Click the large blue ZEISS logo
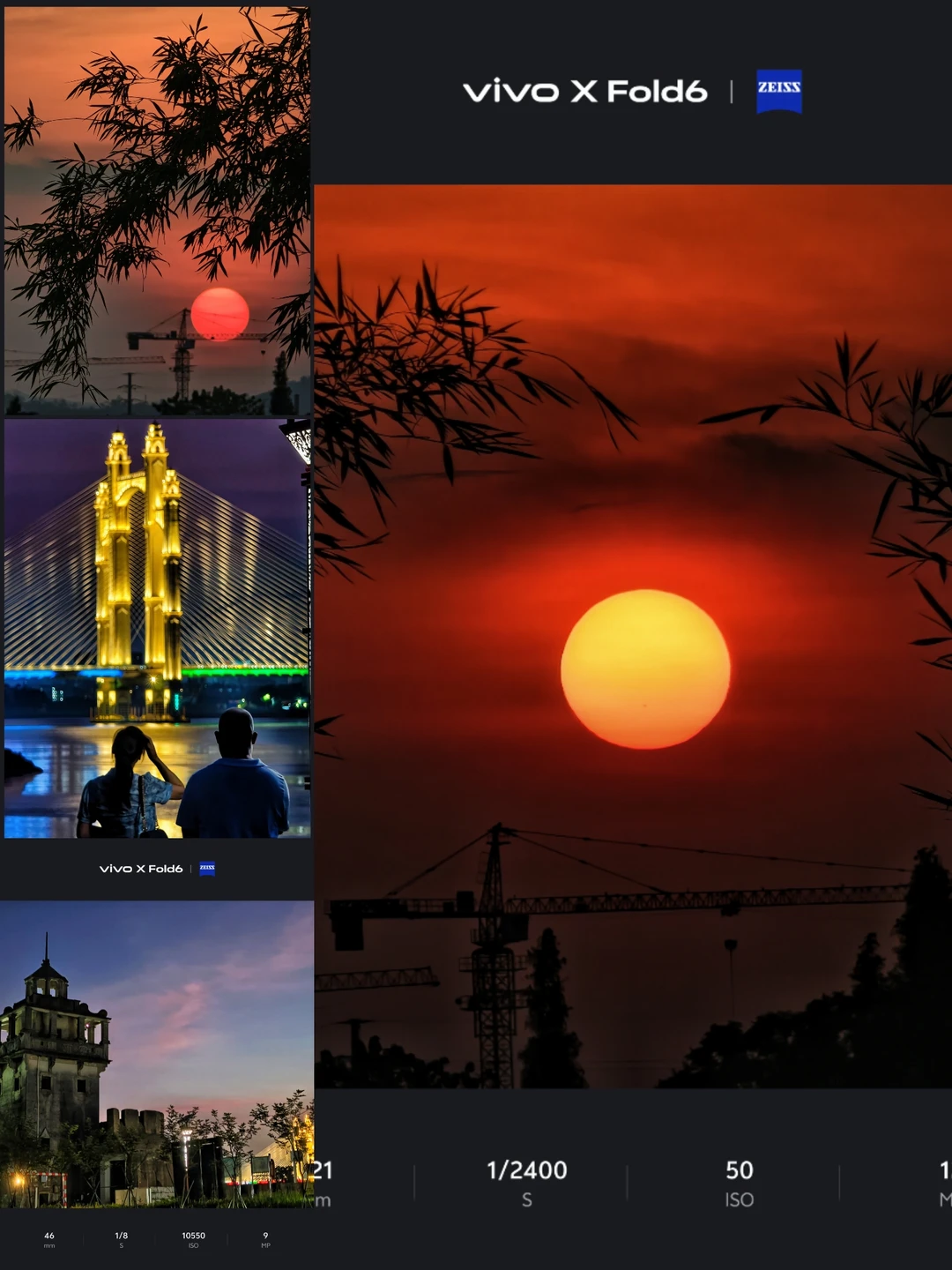Screen dimensions: 952x1270 click(x=779, y=91)
